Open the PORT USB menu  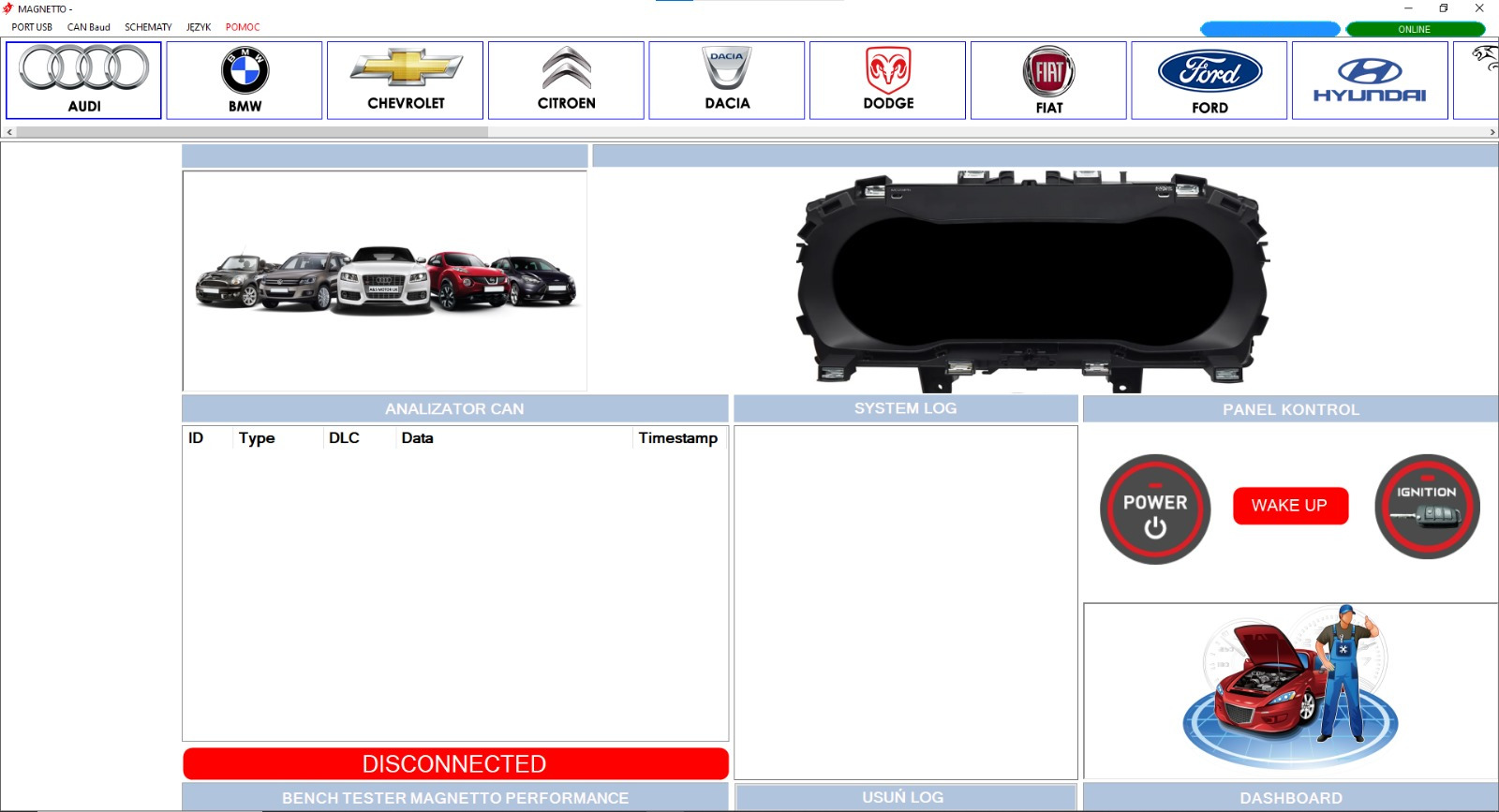pos(32,27)
